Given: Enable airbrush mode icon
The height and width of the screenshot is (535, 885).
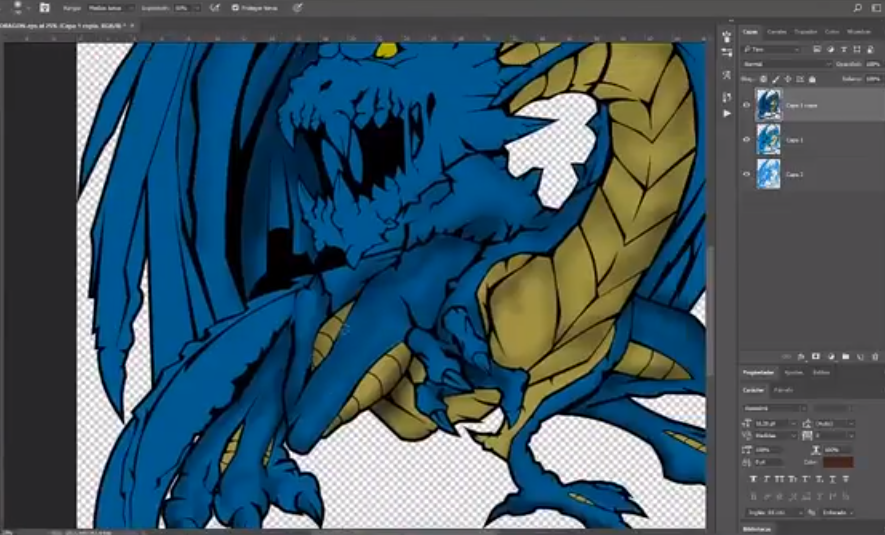Looking at the screenshot, I should pyautogui.click(x=214, y=8).
